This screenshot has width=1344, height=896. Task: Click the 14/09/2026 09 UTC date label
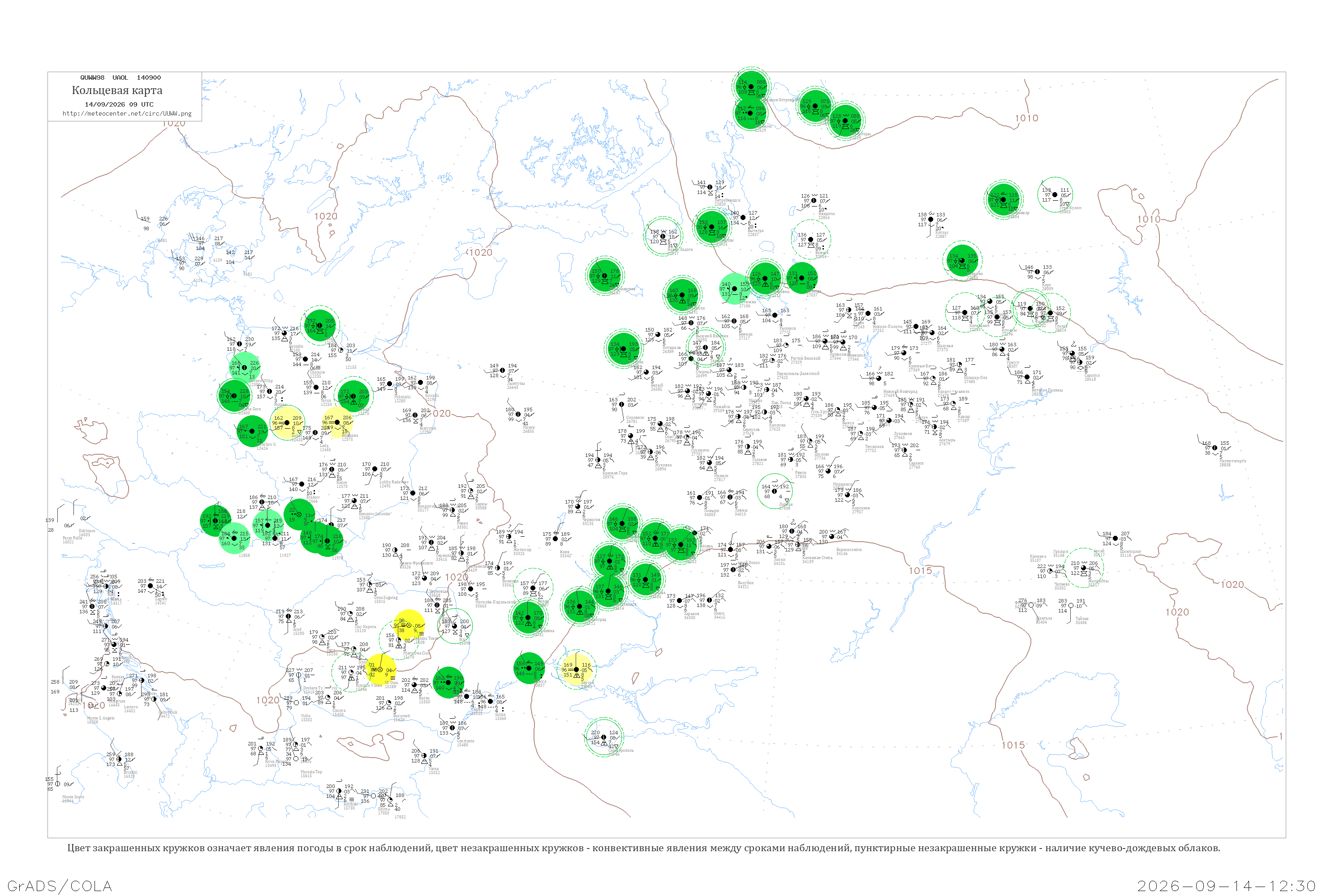pos(120,104)
